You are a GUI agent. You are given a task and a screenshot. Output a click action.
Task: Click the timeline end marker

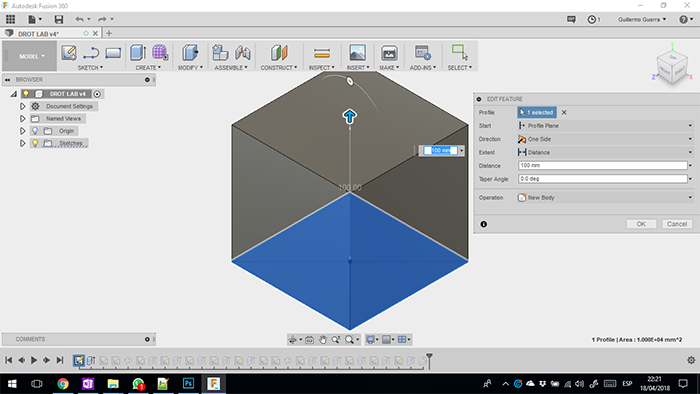coord(429,360)
